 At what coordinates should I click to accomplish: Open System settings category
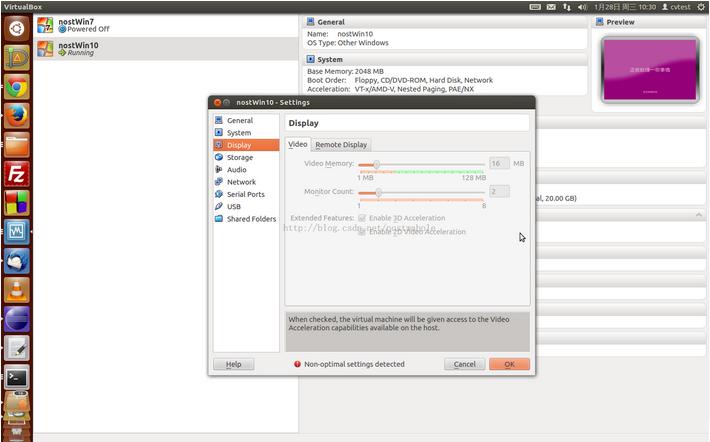tap(246, 133)
